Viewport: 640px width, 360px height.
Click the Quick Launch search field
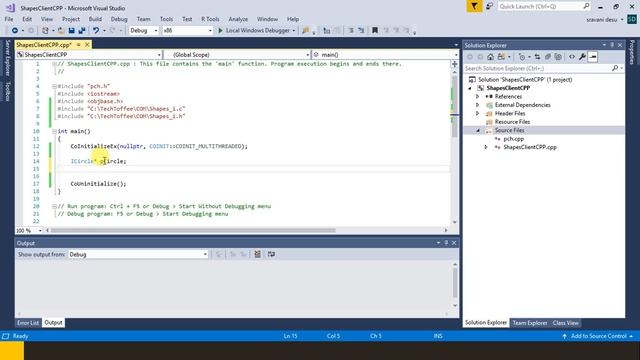[x=544, y=7]
